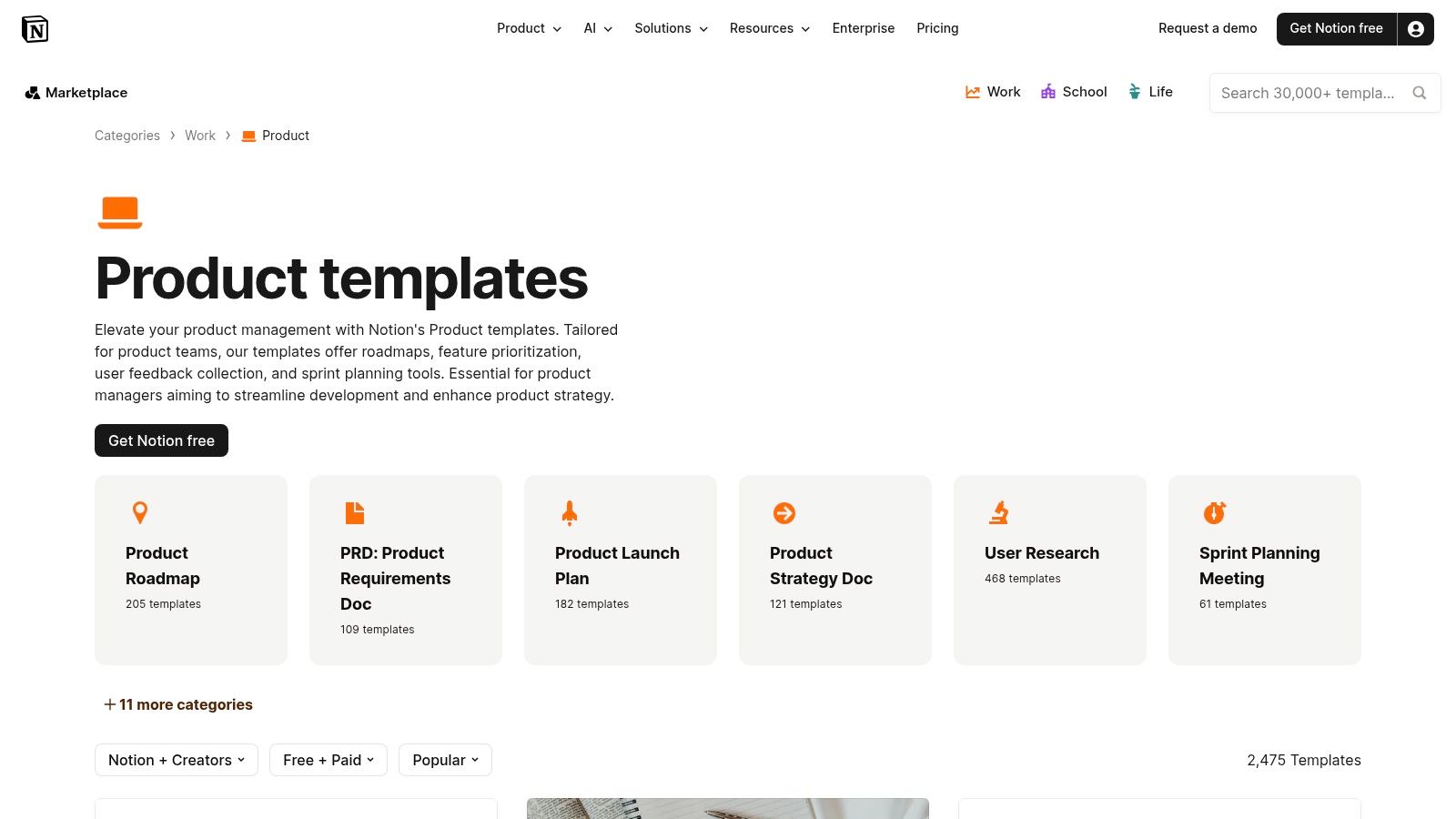Click the Product breadcrumb label
1456x819 pixels.
[x=286, y=136]
